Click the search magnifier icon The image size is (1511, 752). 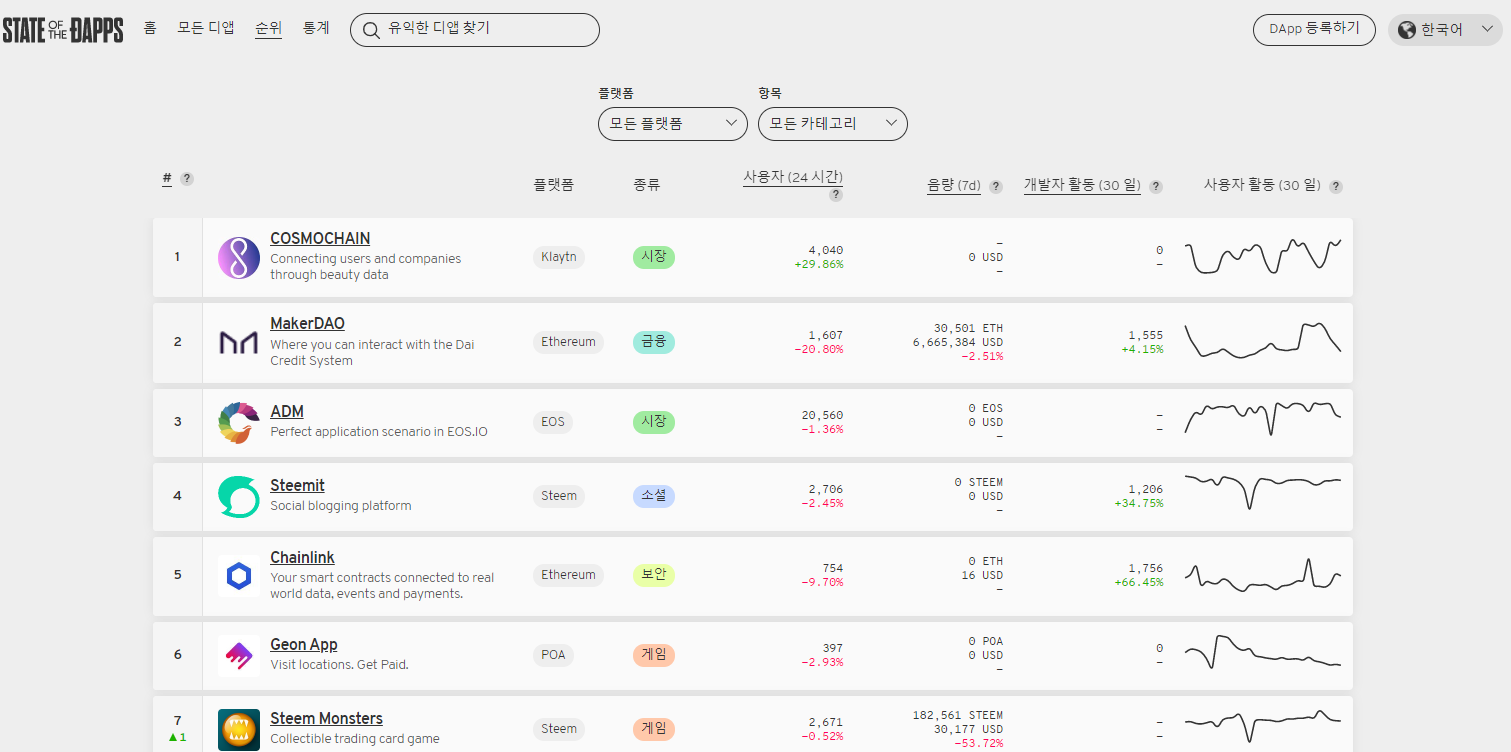(371, 30)
